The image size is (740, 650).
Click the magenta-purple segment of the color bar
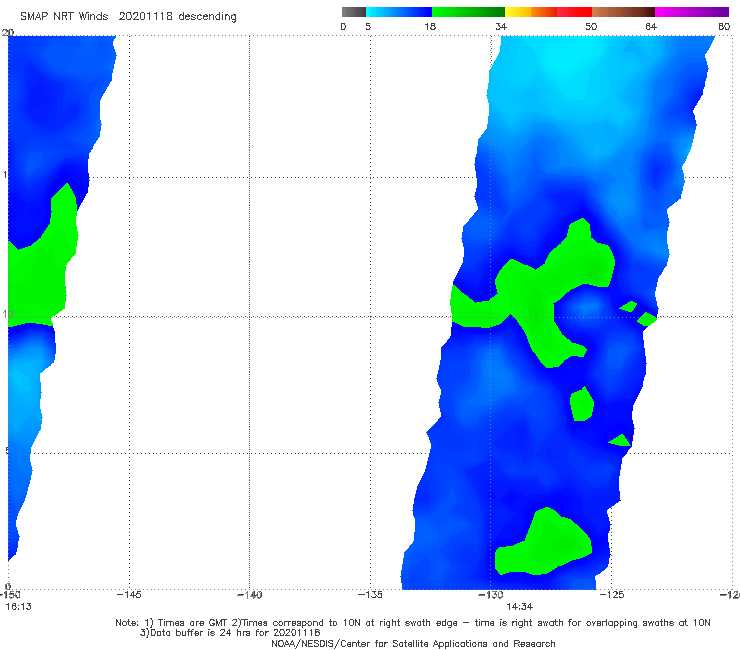click(x=692, y=12)
